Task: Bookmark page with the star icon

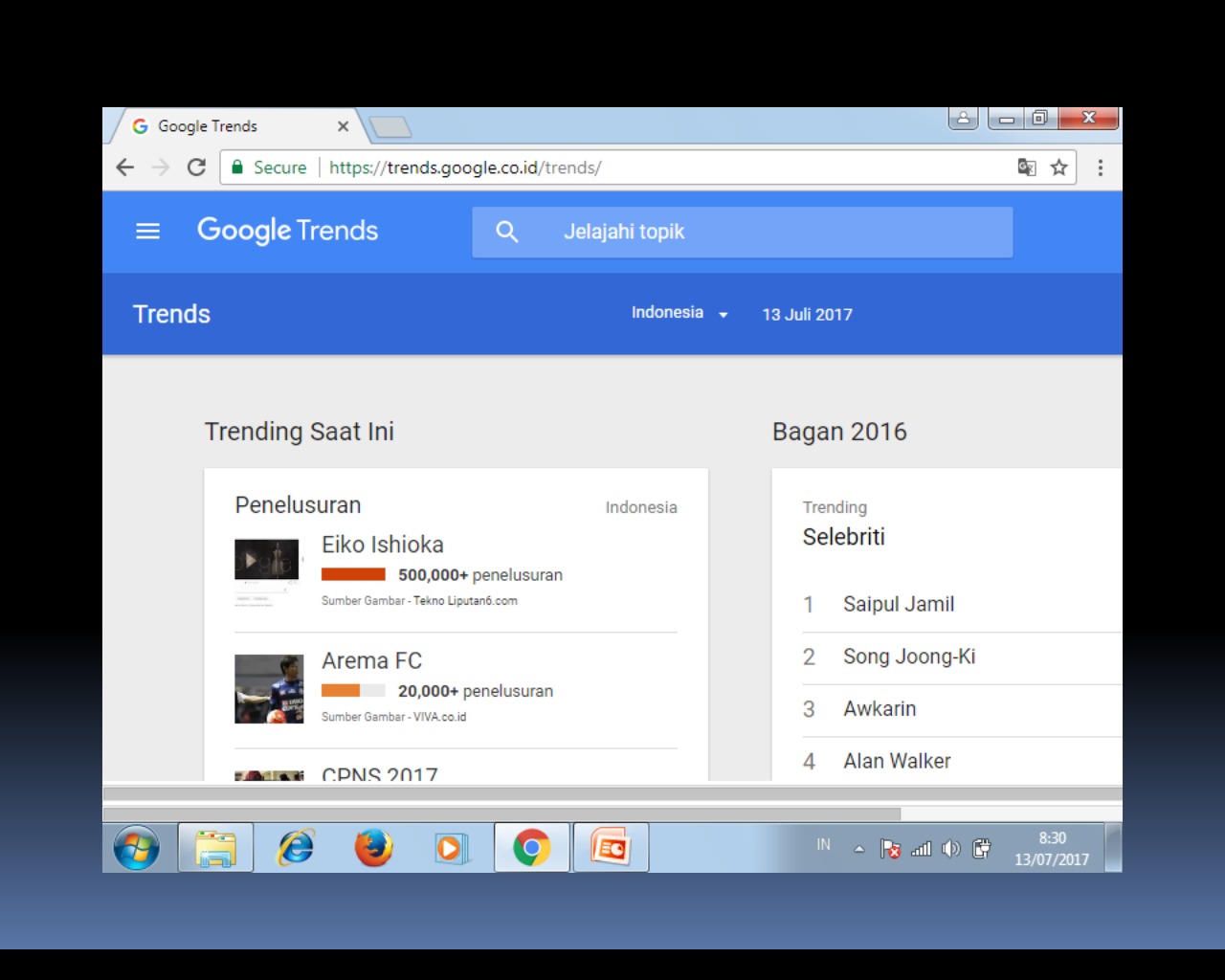Action: pos(1058,167)
